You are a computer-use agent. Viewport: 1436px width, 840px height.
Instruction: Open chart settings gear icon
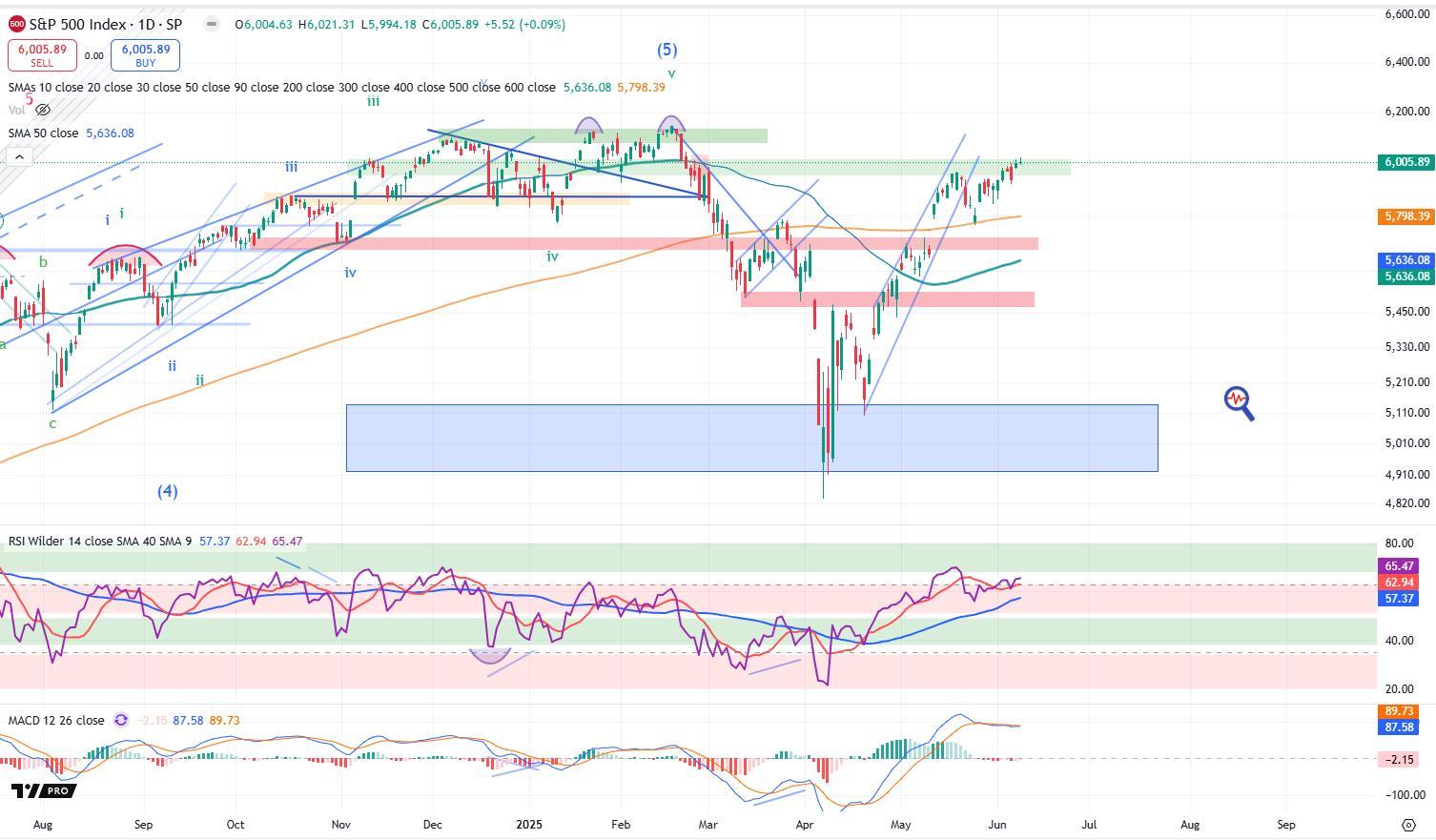[1409, 825]
